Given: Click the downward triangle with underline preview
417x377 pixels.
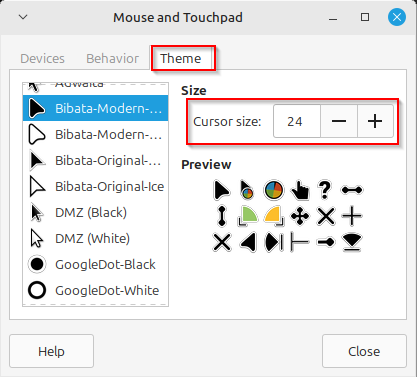Looking at the screenshot, I should tap(352, 242).
